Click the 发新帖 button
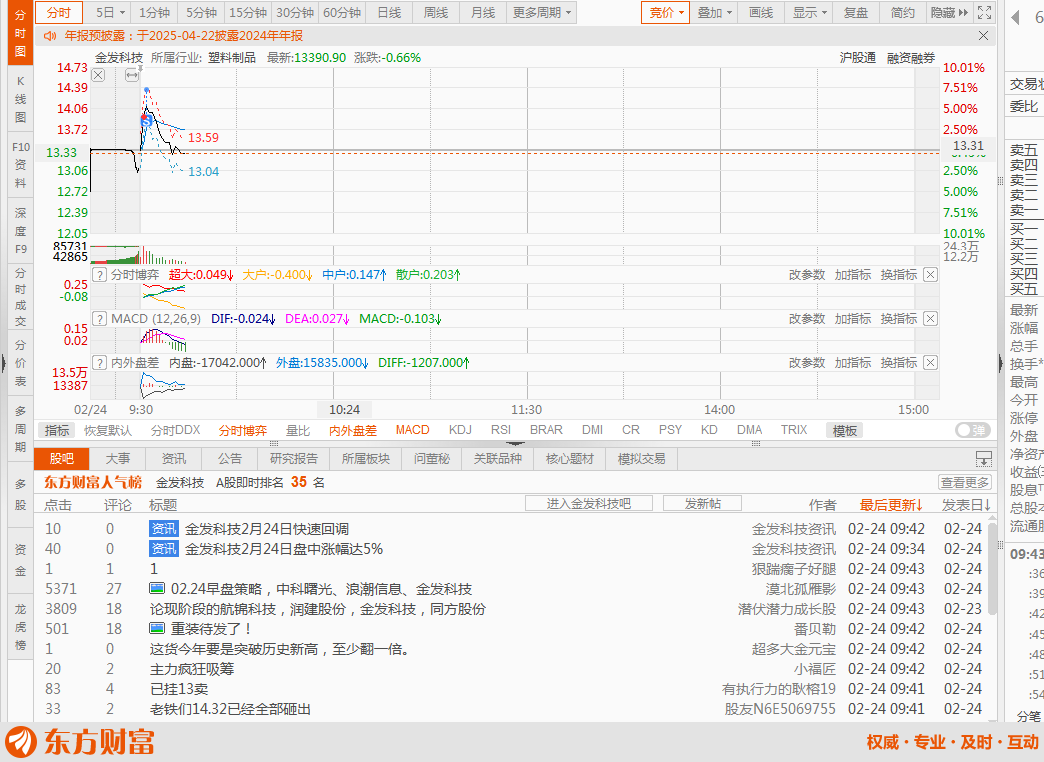1044x762 pixels. (x=702, y=504)
